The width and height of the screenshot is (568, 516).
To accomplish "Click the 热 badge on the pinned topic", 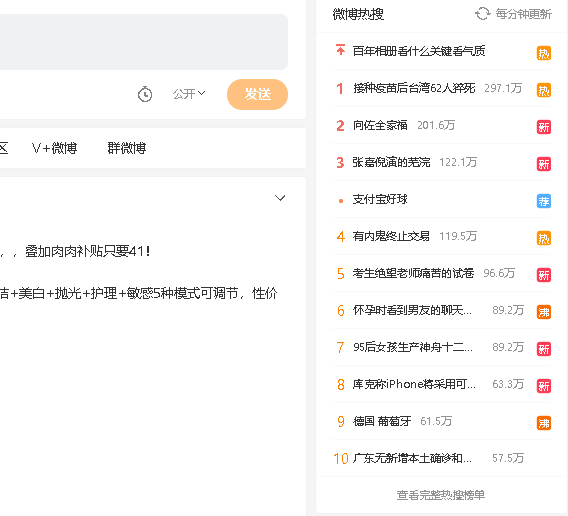I will (544, 53).
